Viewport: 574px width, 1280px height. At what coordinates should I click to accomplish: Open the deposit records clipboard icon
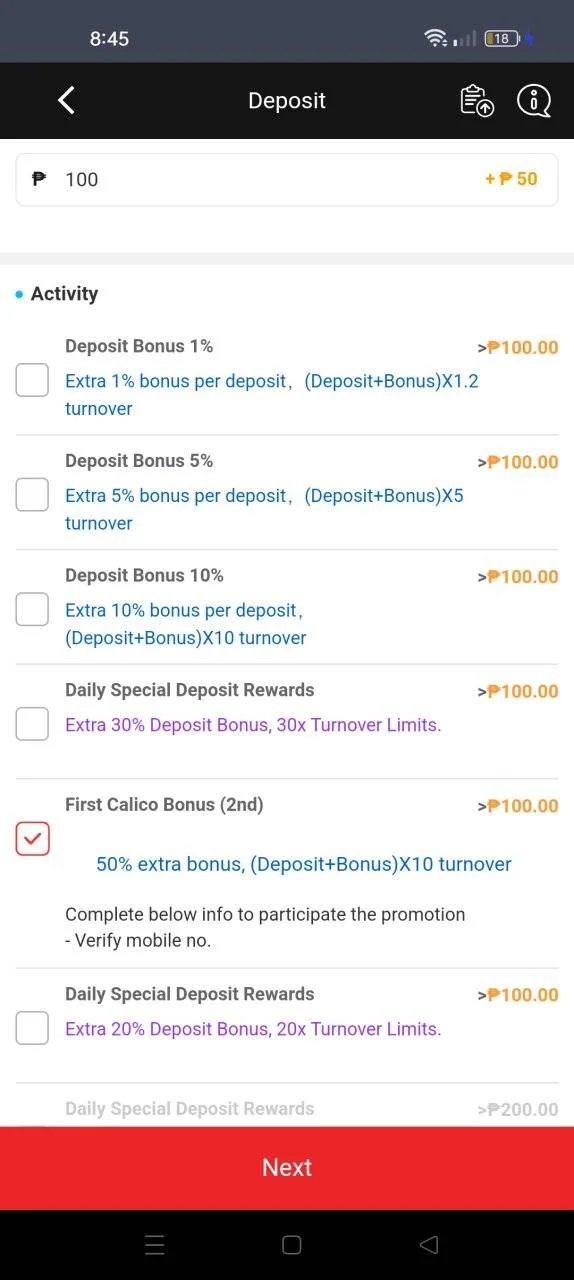(x=476, y=100)
